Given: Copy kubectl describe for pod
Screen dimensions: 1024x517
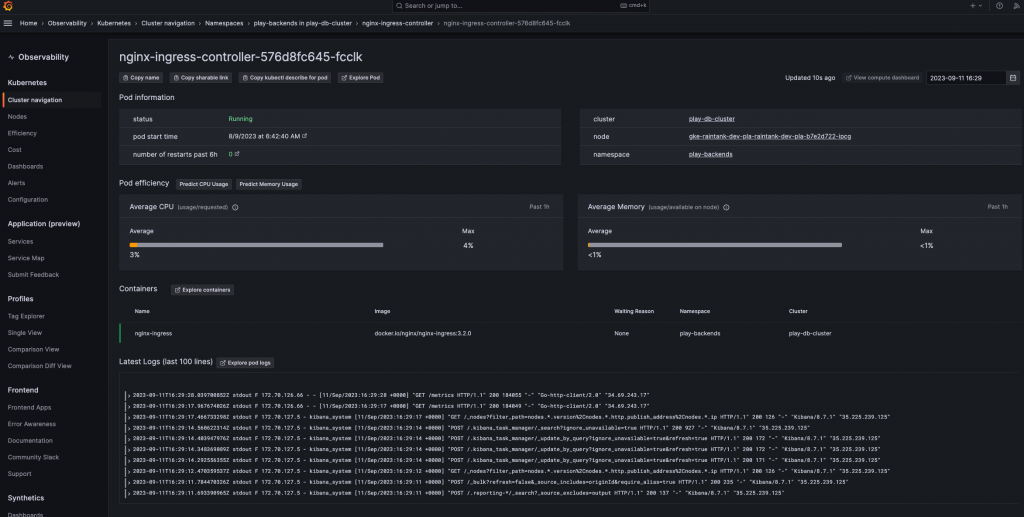Looking at the screenshot, I should pos(285,78).
